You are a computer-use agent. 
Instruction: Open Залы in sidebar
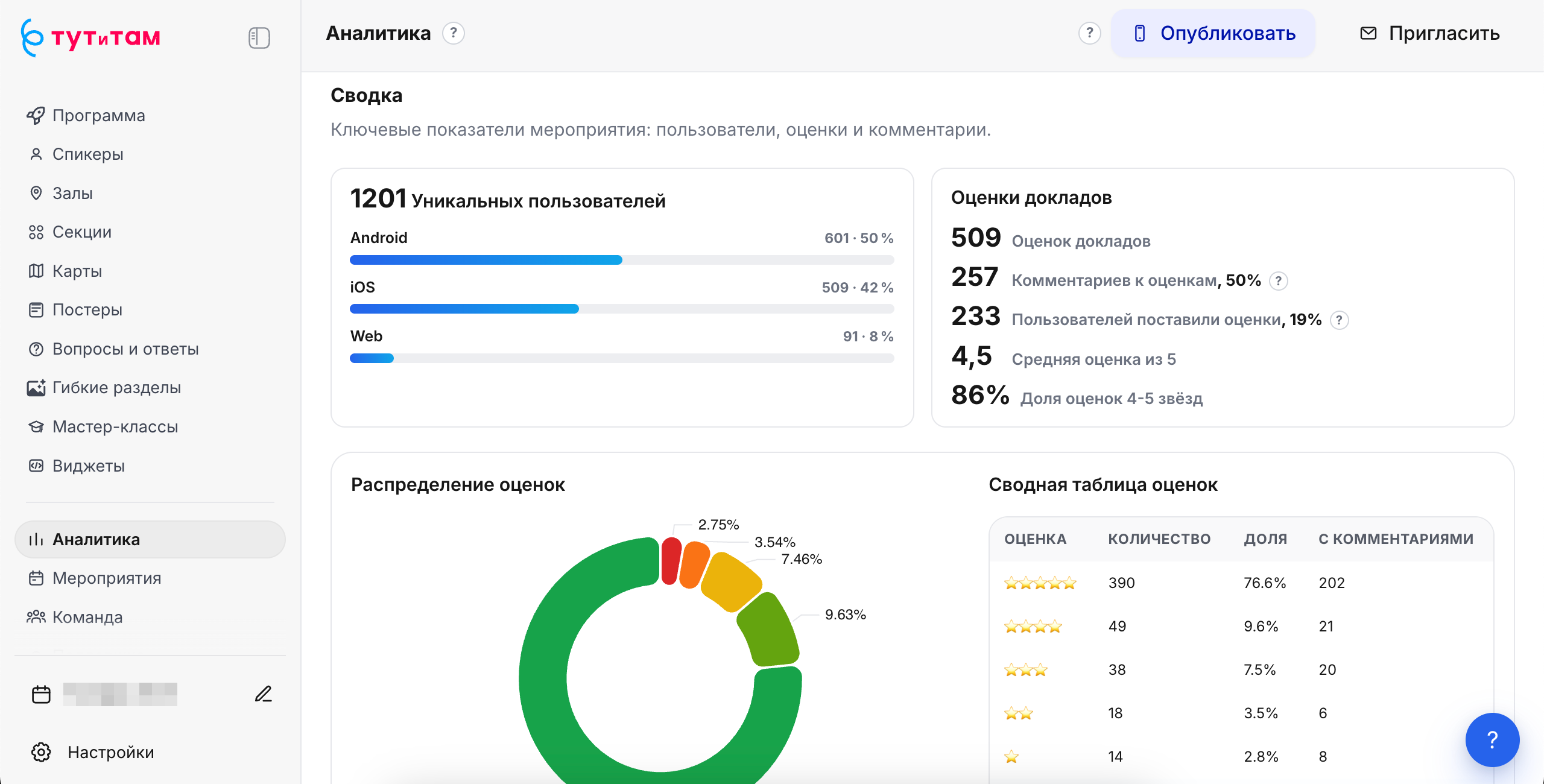tap(150, 193)
